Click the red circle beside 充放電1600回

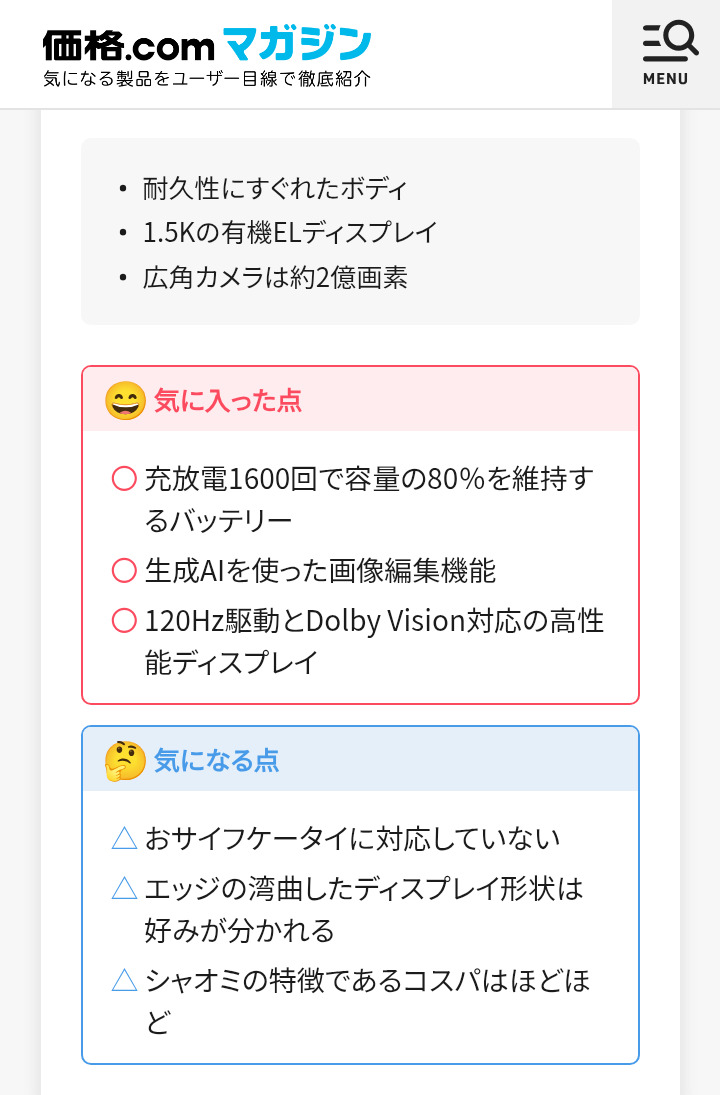(x=124, y=479)
